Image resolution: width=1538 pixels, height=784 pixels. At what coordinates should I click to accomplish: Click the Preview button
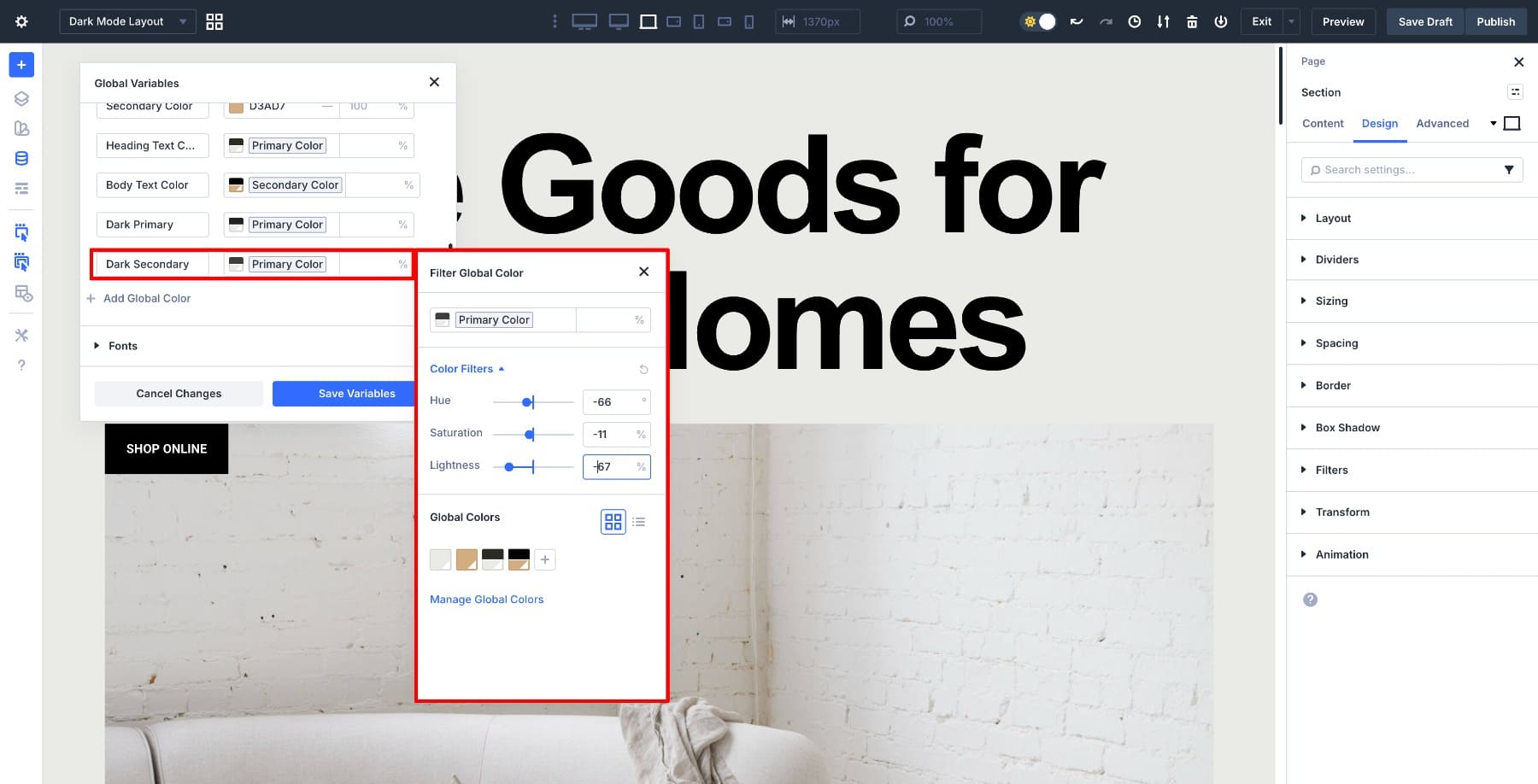coord(1343,21)
